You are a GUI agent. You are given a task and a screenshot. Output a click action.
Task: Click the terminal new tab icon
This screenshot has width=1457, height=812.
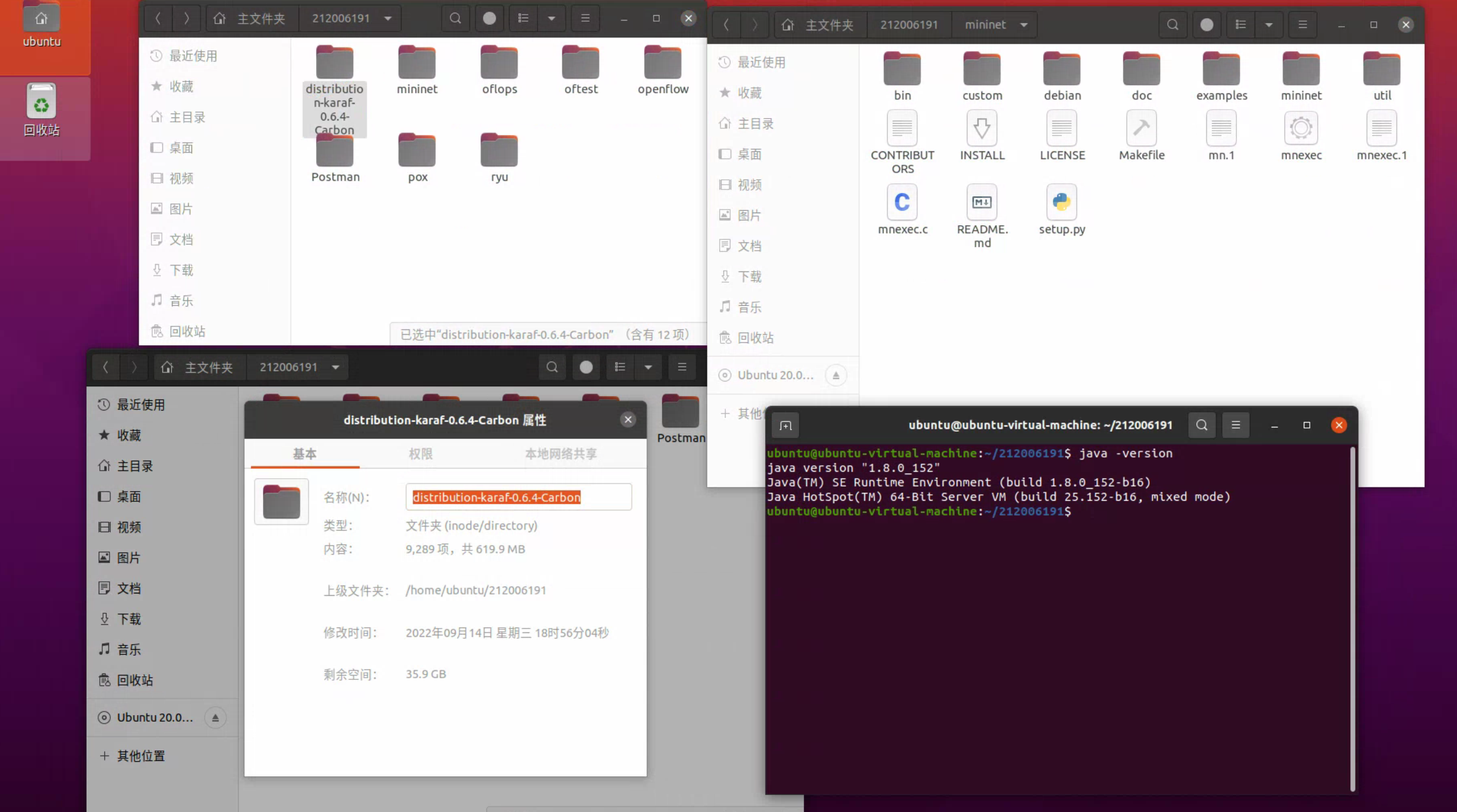click(x=786, y=426)
